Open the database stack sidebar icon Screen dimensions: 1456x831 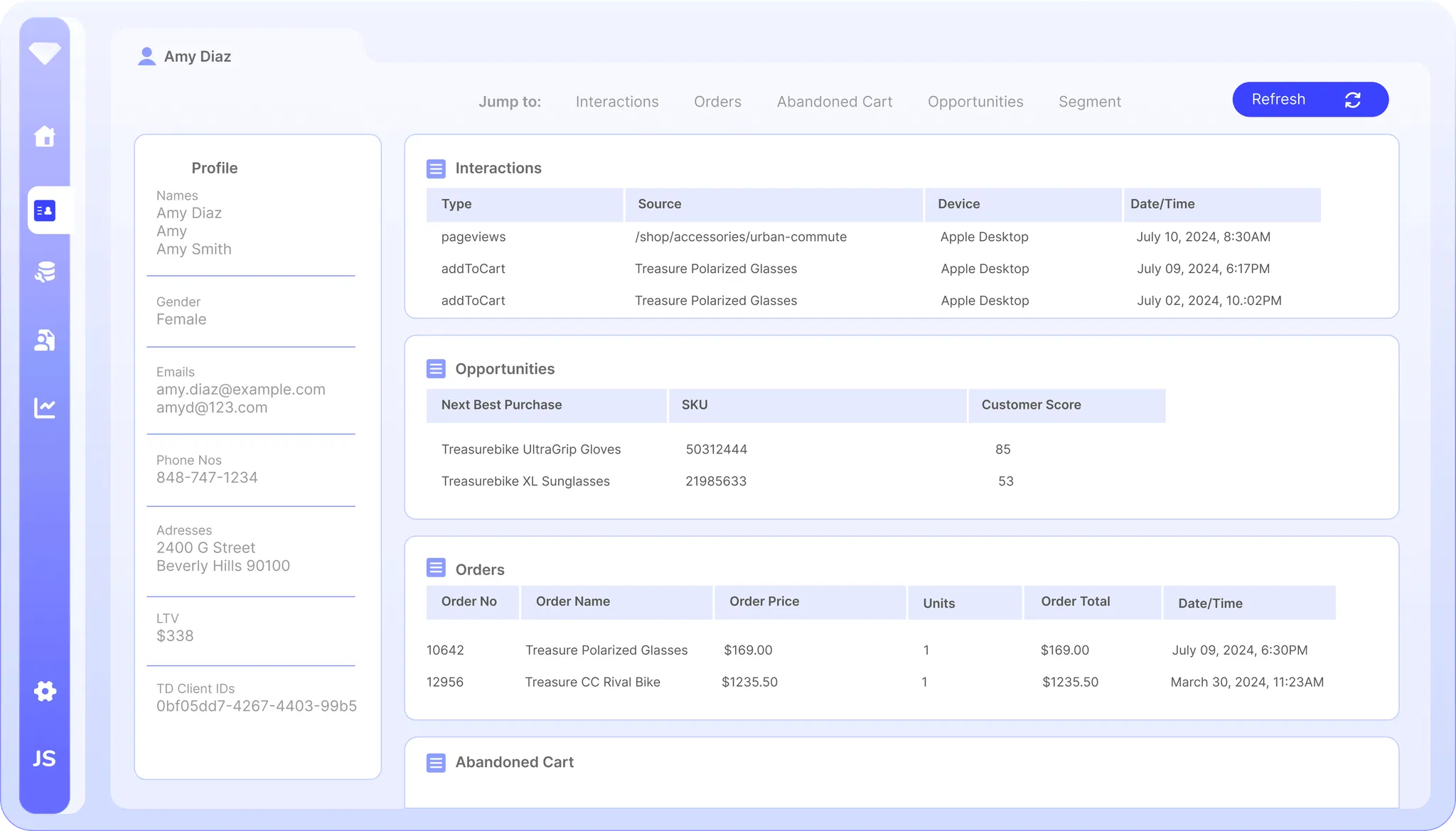tap(45, 272)
